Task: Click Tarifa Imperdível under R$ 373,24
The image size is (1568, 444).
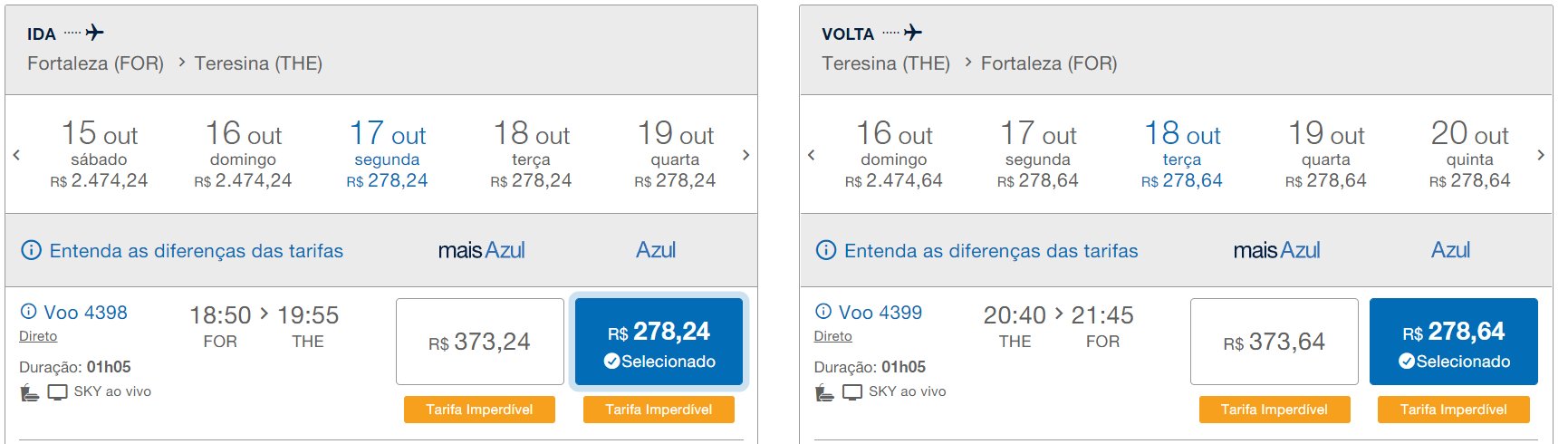Action: pyautogui.click(x=479, y=410)
